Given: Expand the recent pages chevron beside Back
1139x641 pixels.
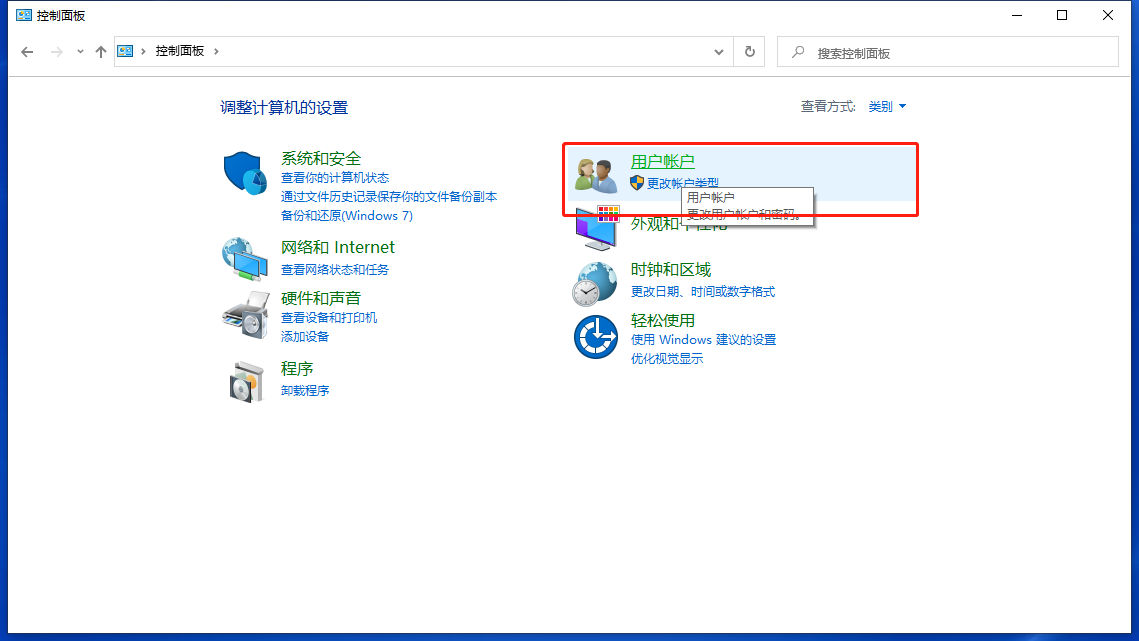Looking at the screenshot, I should point(78,51).
